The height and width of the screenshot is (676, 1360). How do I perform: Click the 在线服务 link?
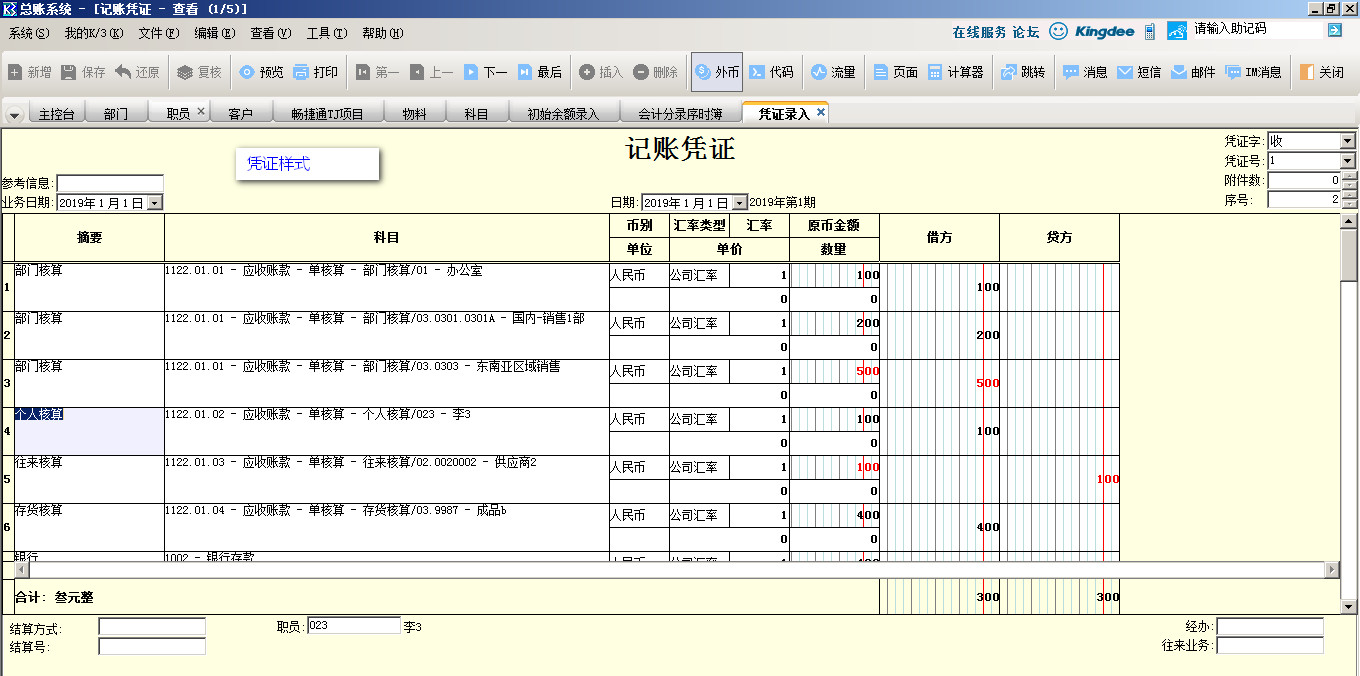[979, 32]
